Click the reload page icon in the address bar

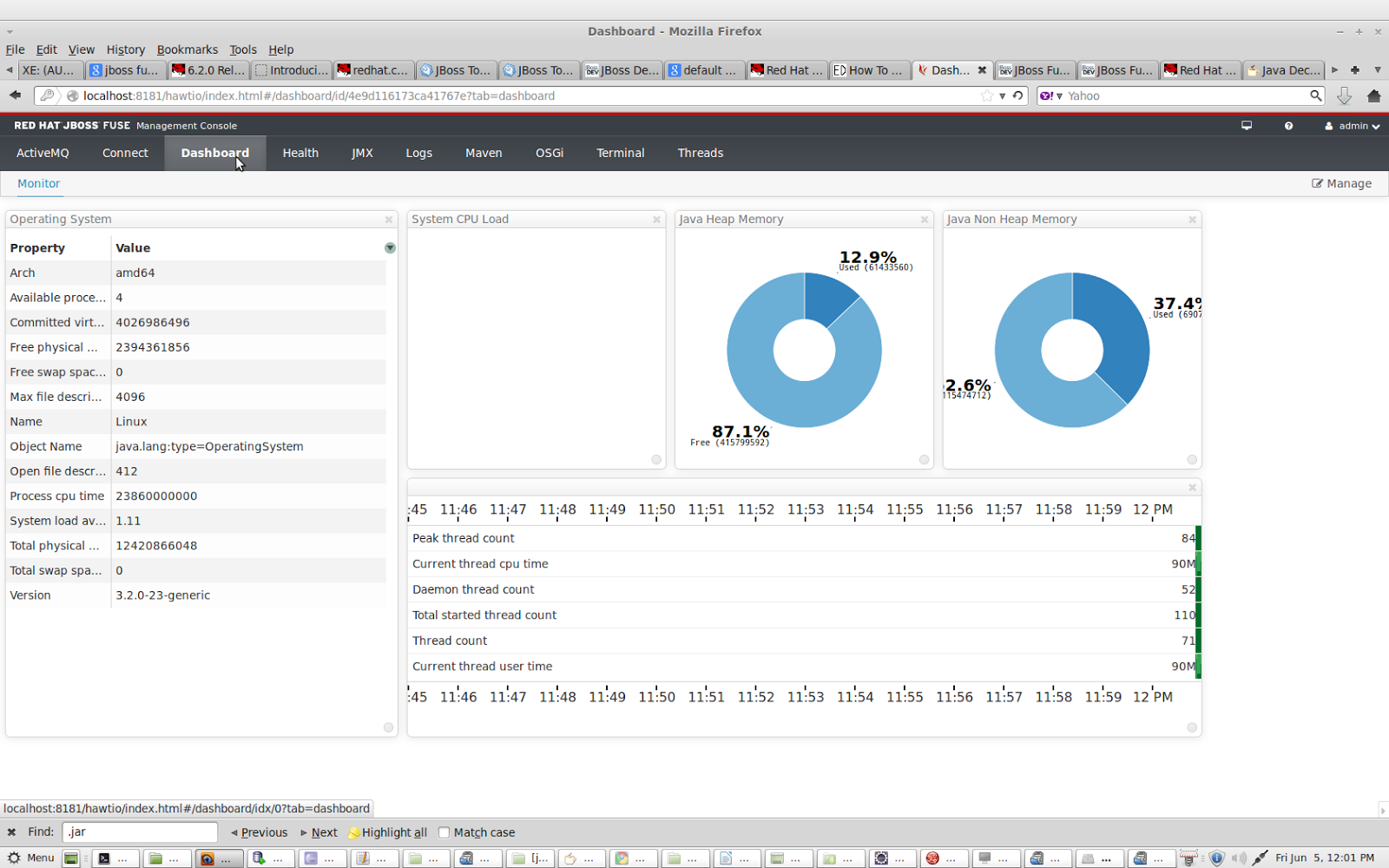click(x=1017, y=95)
